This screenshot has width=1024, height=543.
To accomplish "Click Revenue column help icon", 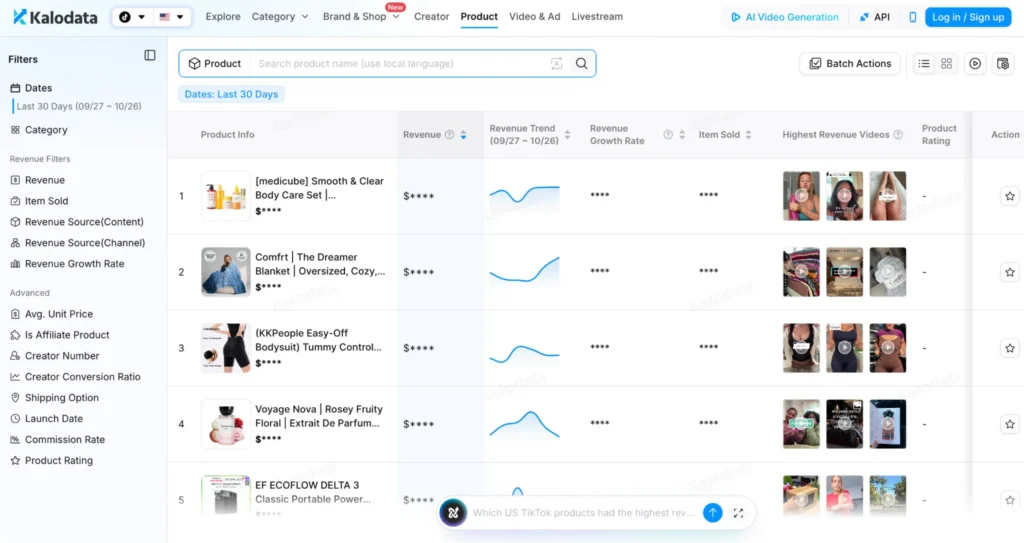I will pyautogui.click(x=449, y=135).
